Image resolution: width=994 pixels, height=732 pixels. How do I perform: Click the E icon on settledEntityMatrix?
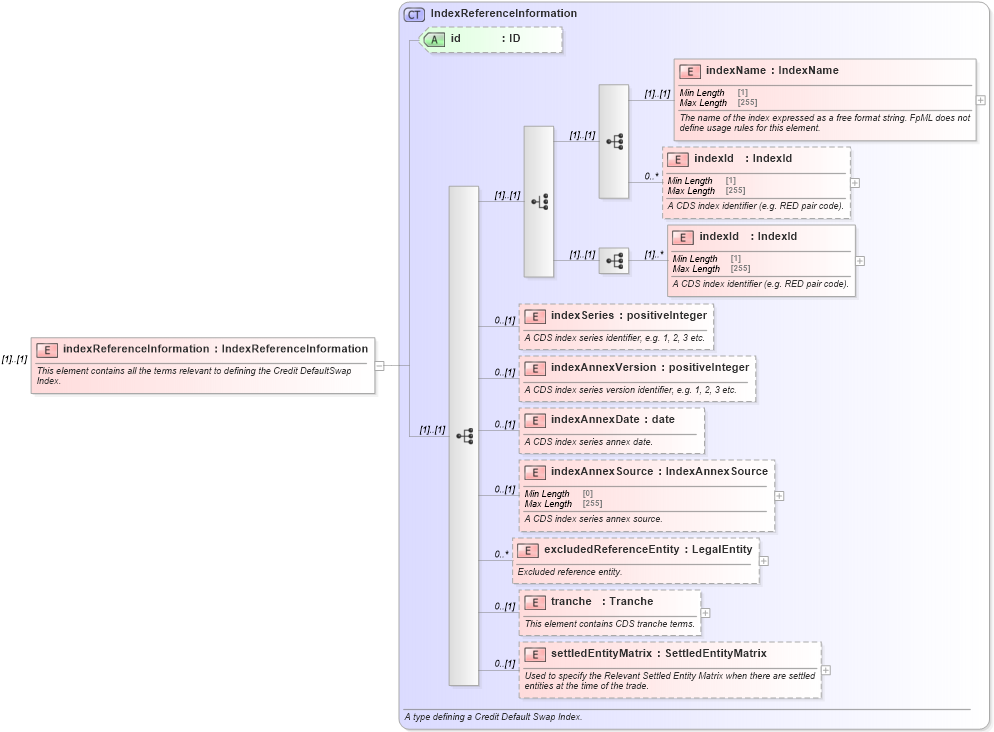[x=533, y=653]
